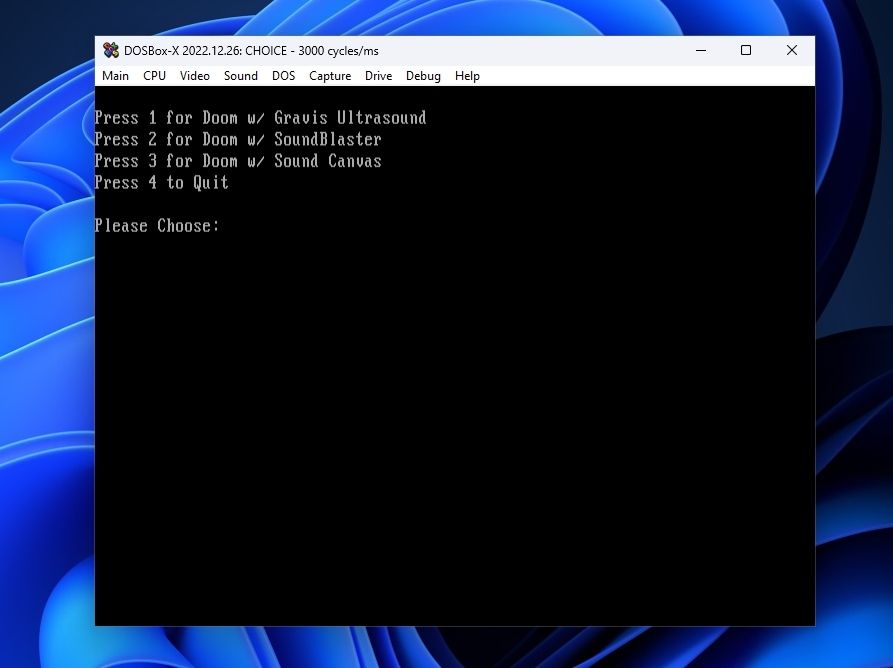Open the Sound menu
Image resolution: width=893 pixels, height=668 pixels.
tap(240, 76)
